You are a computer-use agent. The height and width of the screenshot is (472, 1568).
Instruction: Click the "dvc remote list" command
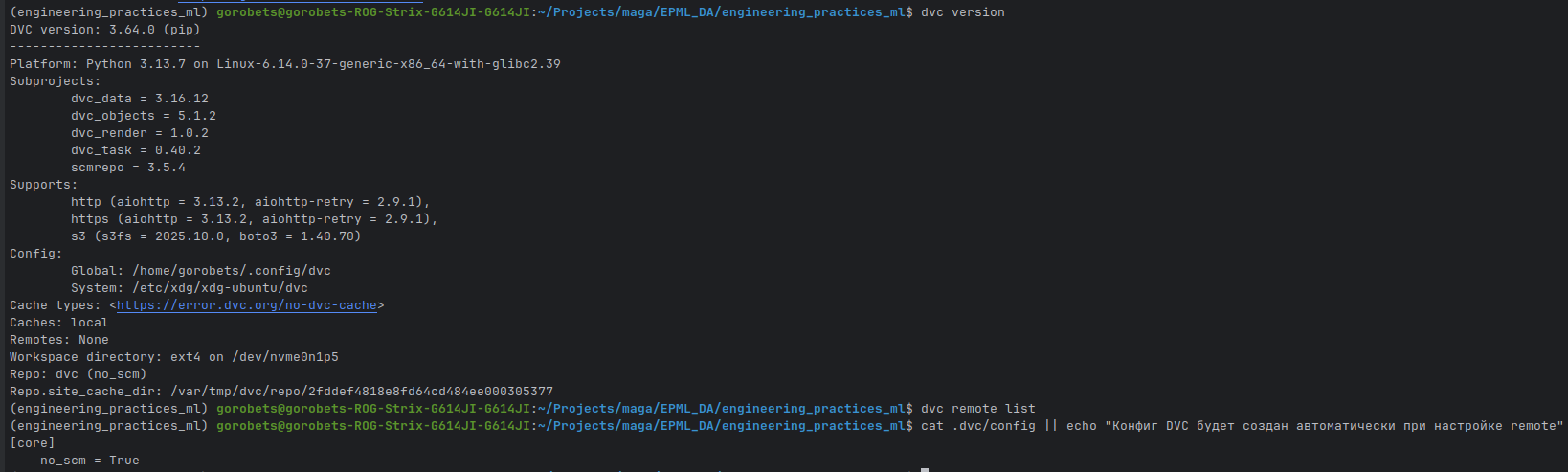click(977, 409)
